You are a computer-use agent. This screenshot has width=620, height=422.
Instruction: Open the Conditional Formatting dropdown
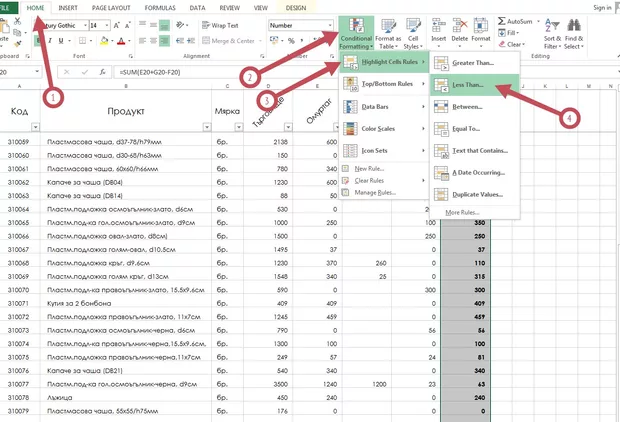click(357, 33)
